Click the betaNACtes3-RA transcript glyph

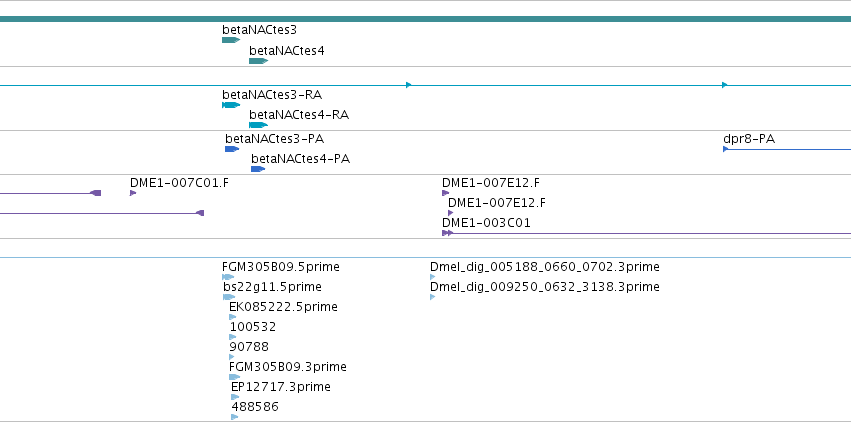(231, 105)
